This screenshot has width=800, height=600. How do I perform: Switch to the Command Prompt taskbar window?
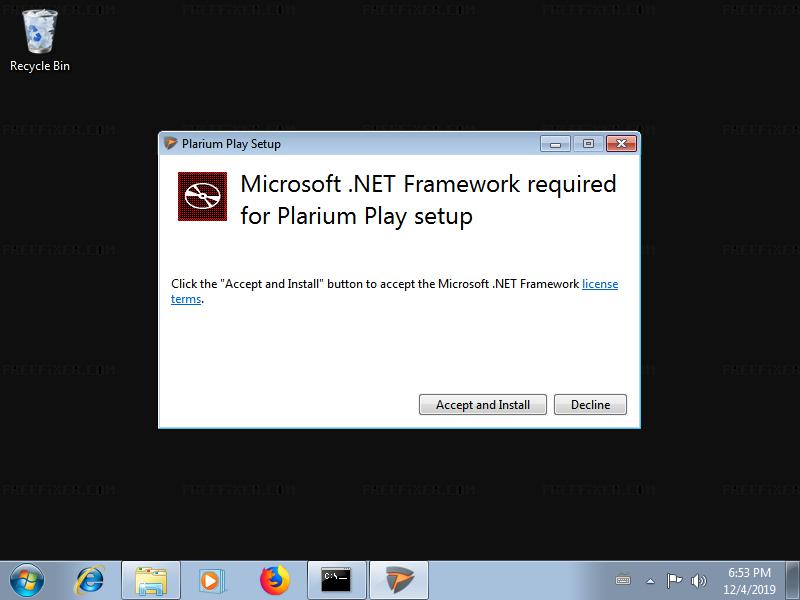pos(337,581)
